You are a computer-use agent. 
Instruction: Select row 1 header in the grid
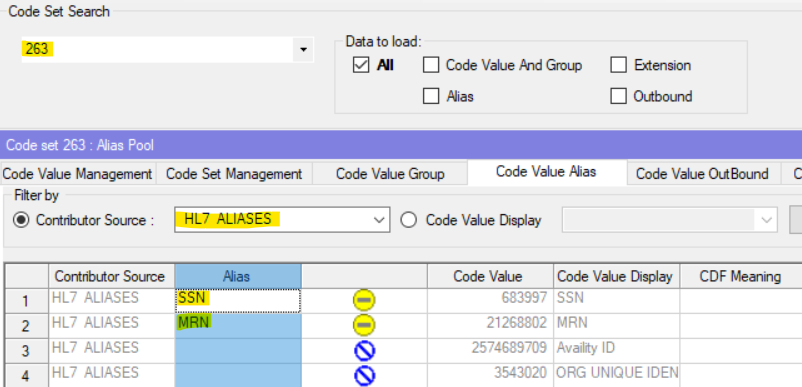[27, 301]
